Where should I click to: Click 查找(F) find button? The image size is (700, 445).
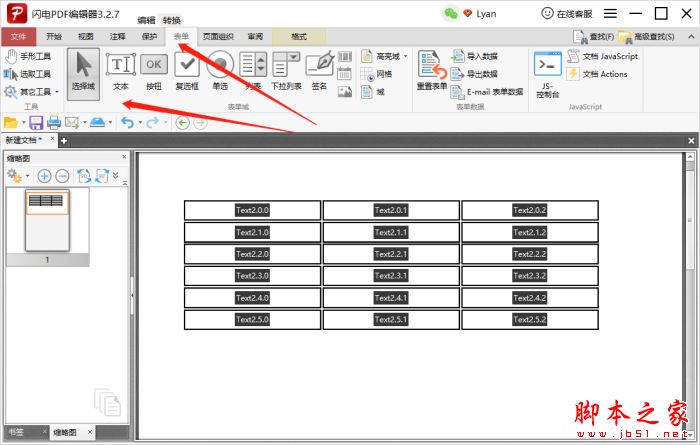pyautogui.click(x=594, y=37)
